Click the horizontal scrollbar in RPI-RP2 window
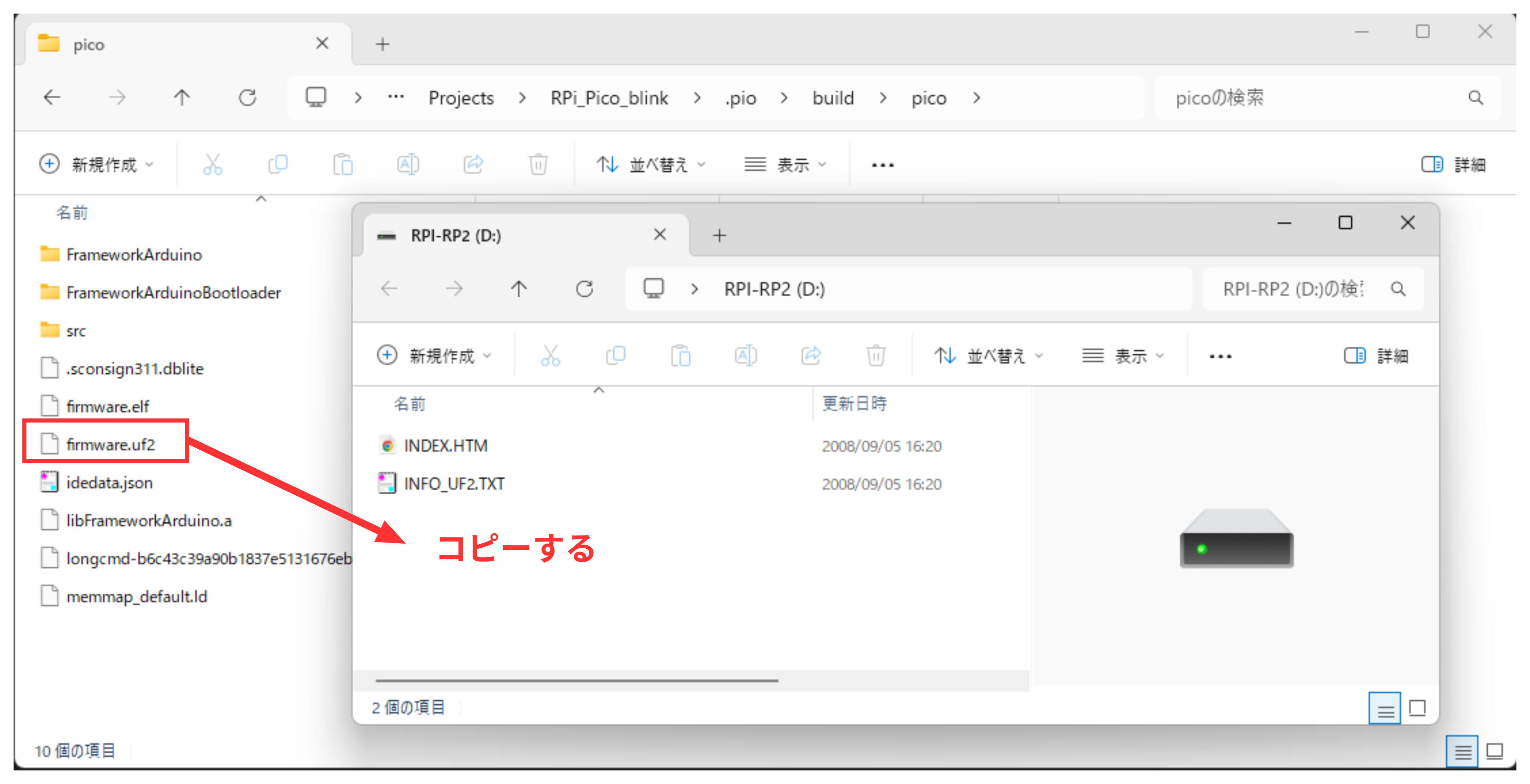The image size is (1530, 784). click(x=576, y=681)
